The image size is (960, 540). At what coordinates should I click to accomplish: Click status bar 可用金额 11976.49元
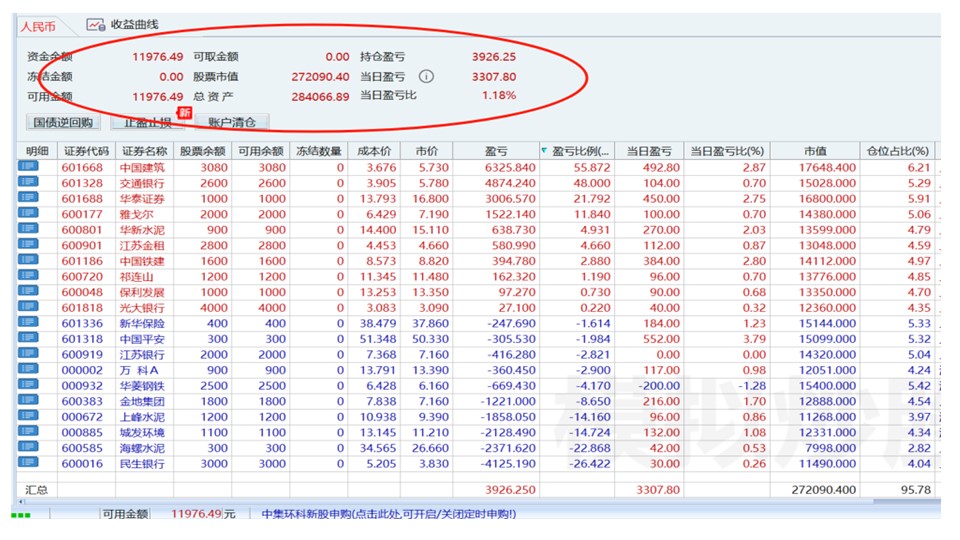coord(169,514)
